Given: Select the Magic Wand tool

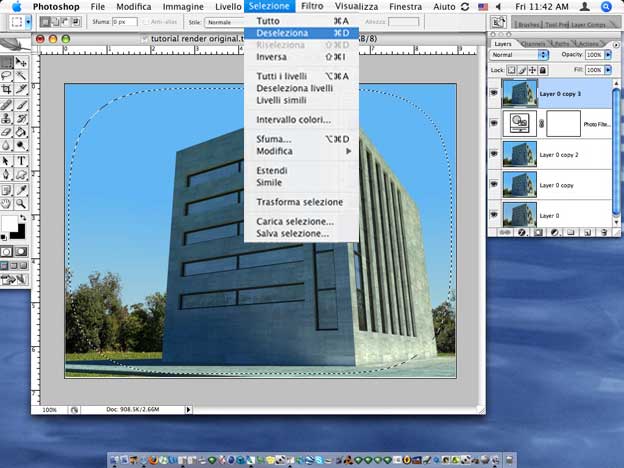Looking at the screenshot, I should [22, 76].
